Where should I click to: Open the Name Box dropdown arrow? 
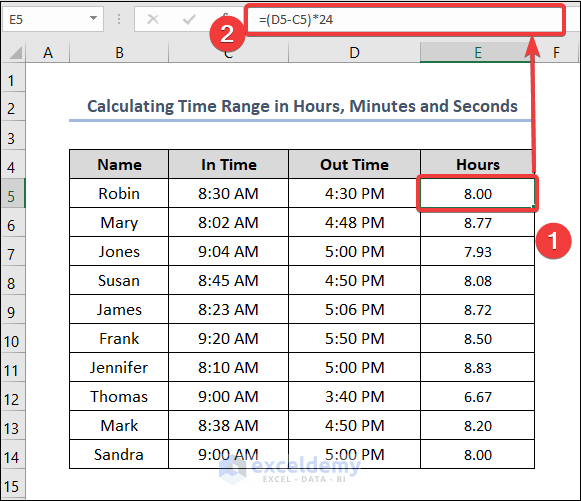click(x=93, y=18)
